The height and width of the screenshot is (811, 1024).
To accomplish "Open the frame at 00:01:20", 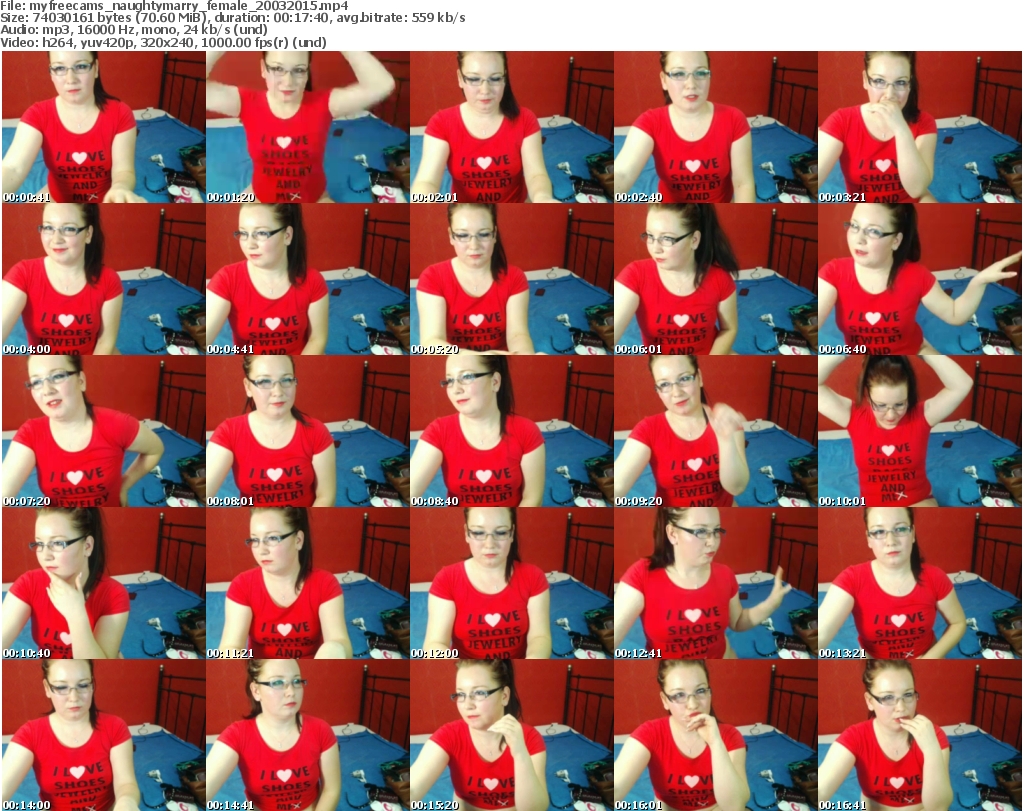I will pos(308,127).
